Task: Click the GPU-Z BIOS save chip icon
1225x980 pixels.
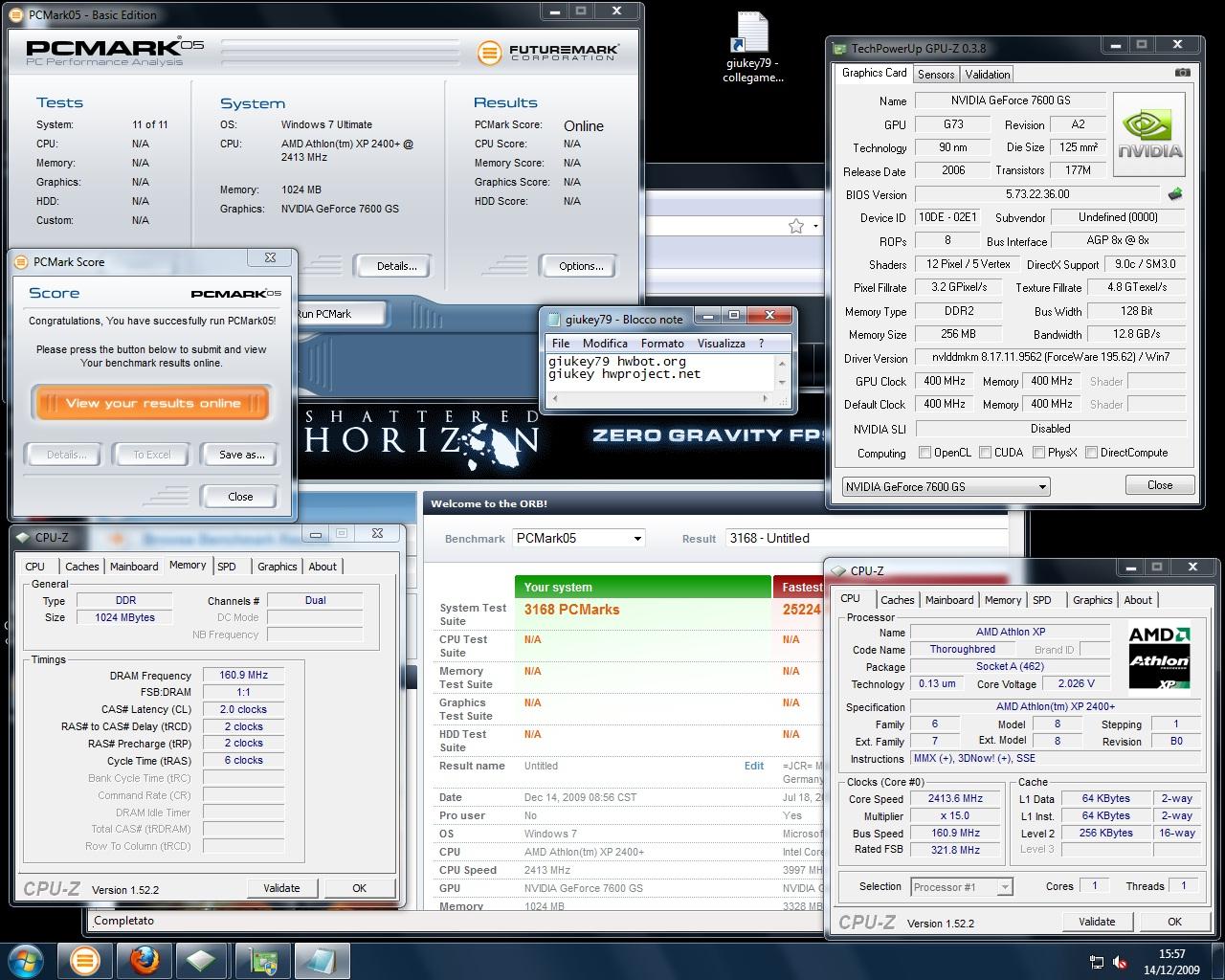Action: [1175, 194]
